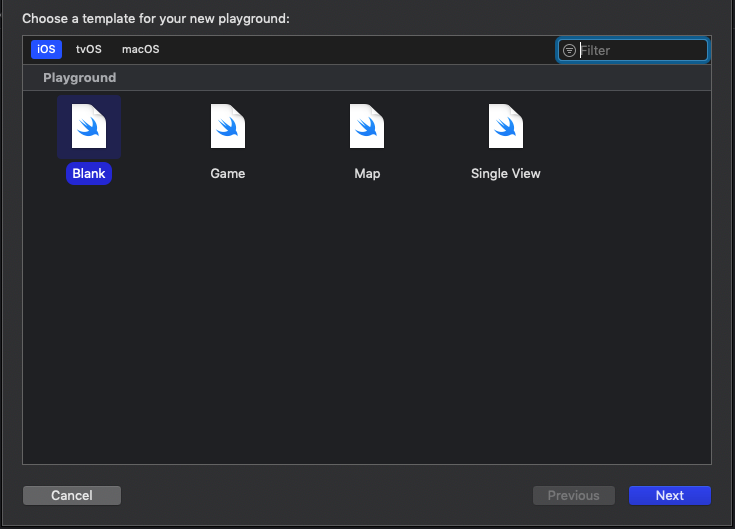Select the Single View template icon

click(506, 127)
